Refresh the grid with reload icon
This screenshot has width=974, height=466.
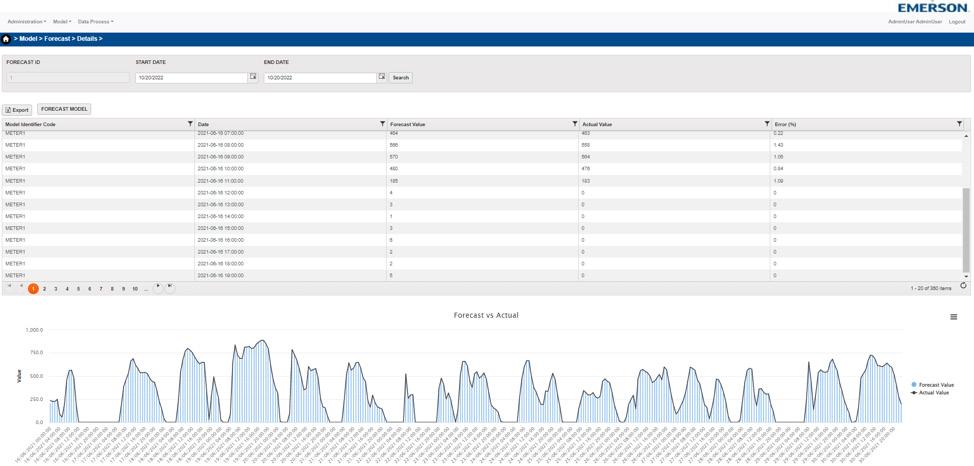point(963,286)
